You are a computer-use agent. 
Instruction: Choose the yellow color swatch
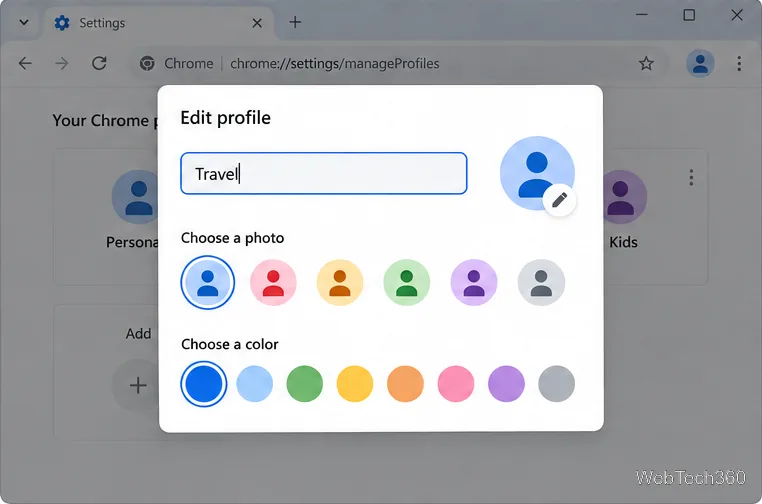(355, 384)
